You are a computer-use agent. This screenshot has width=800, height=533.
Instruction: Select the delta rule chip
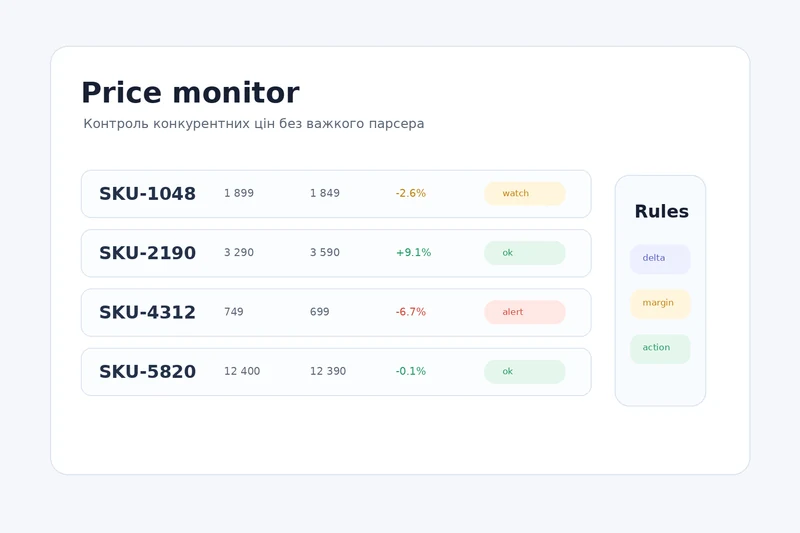click(x=660, y=259)
